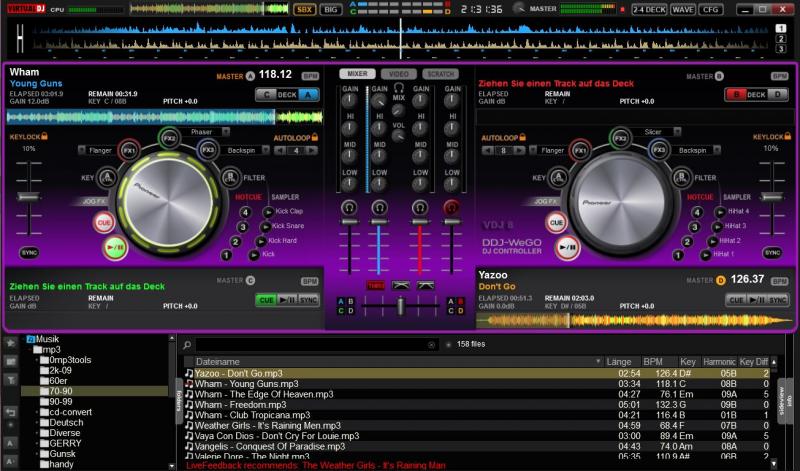
Task: Select the 'Wham - Freedom.mp3' track row
Action: click(479, 405)
